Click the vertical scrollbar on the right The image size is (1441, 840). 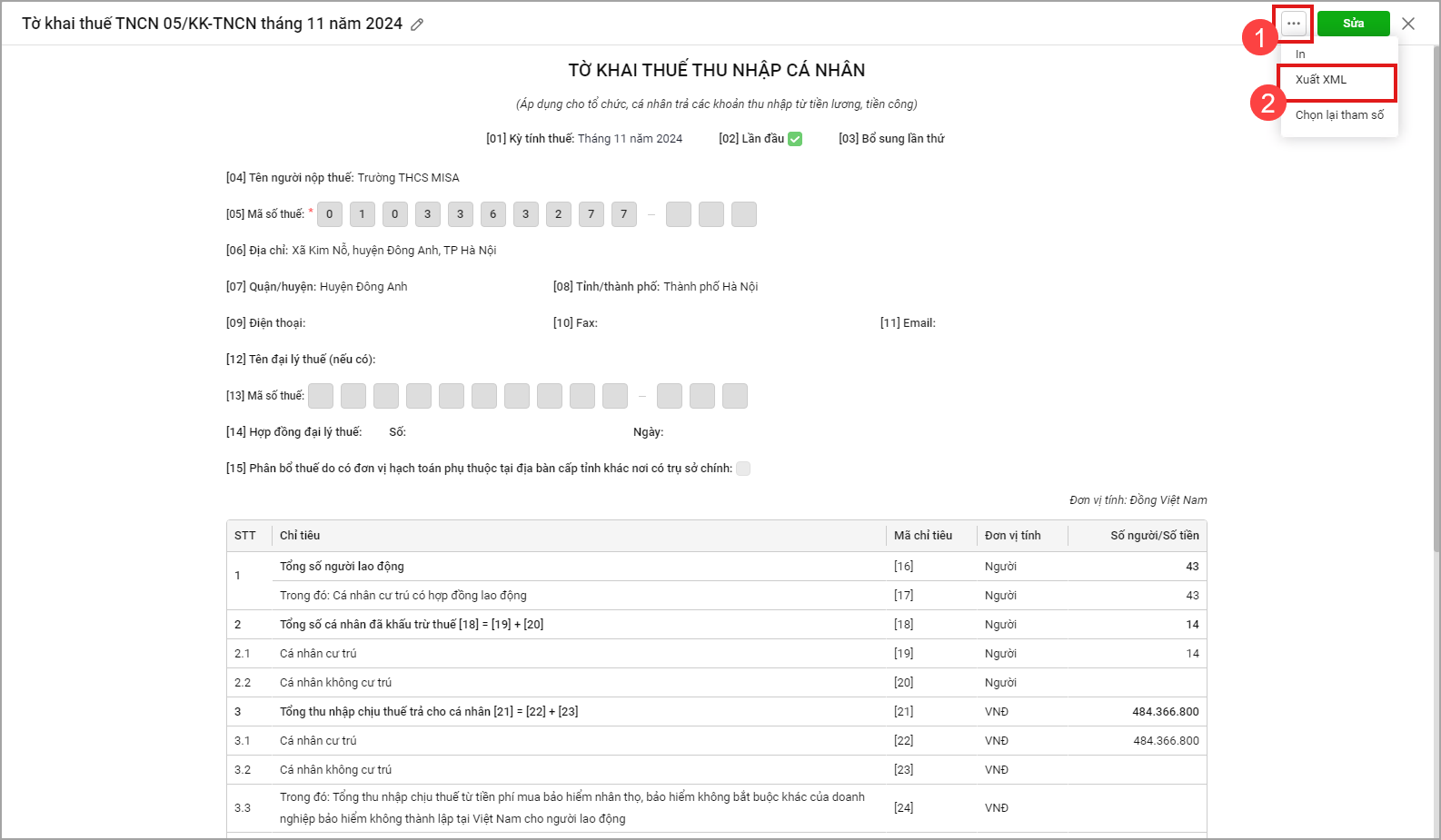coord(1436,363)
